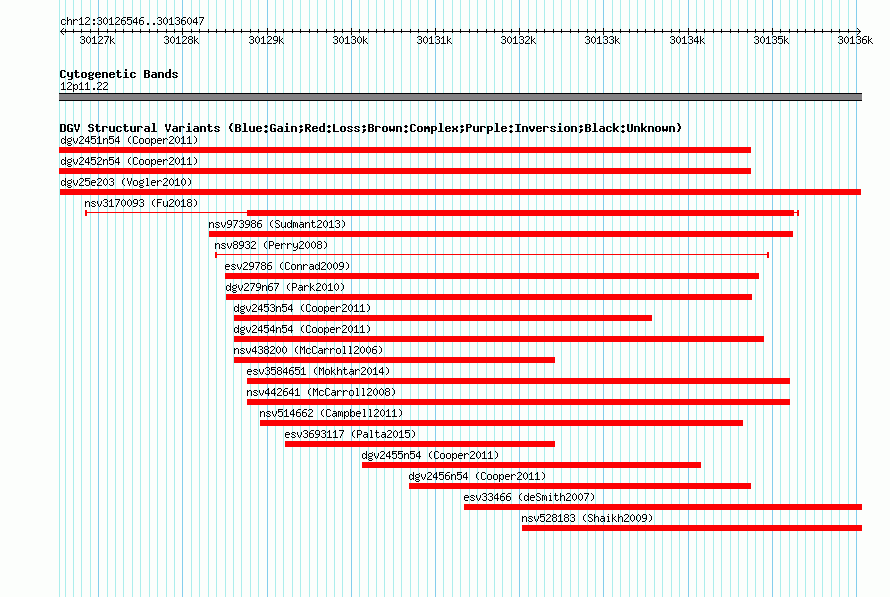
Task: Click the red bar under nsv514662
Action: point(501,423)
